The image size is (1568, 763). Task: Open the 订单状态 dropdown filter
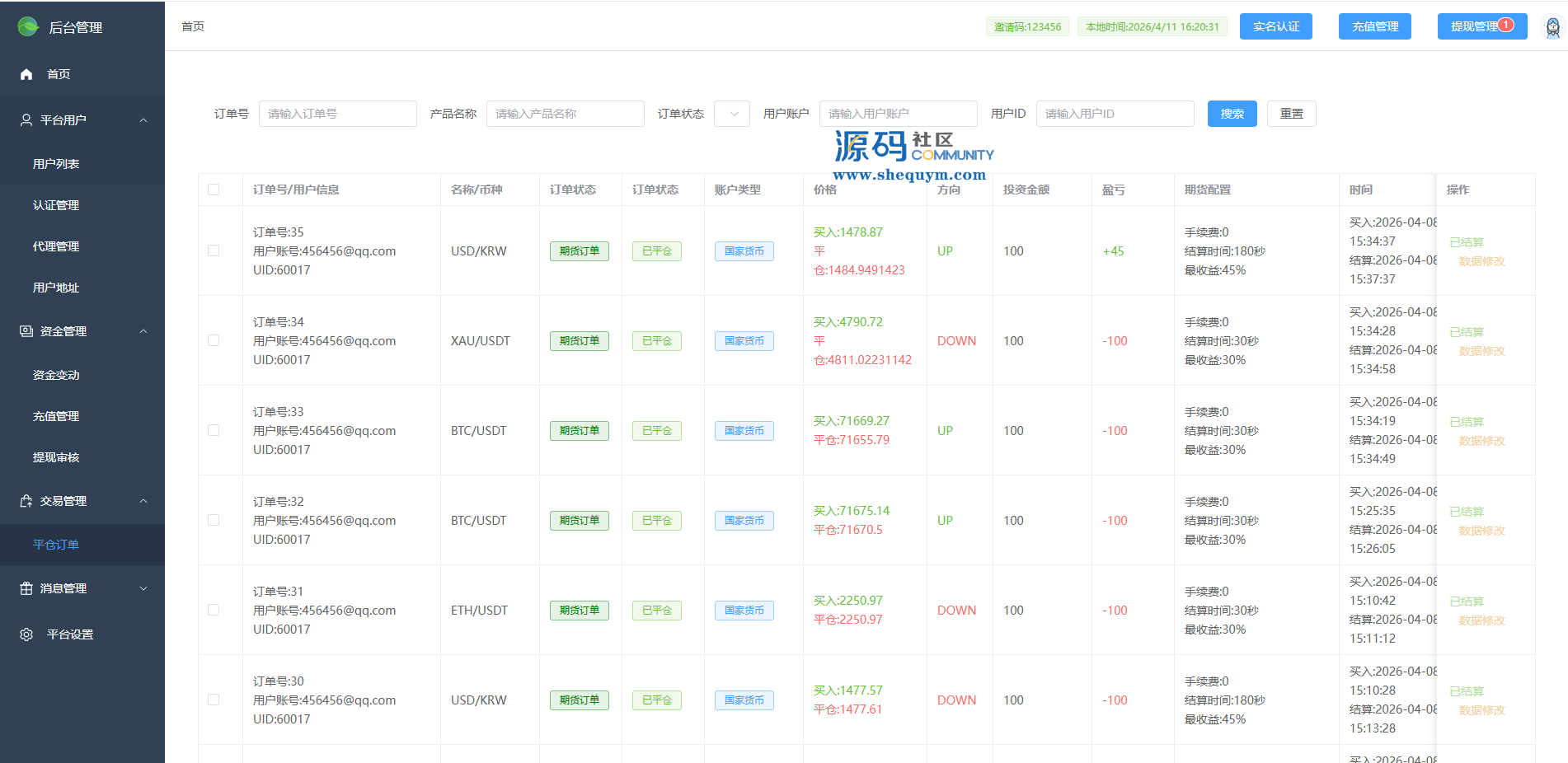pos(732,114)
